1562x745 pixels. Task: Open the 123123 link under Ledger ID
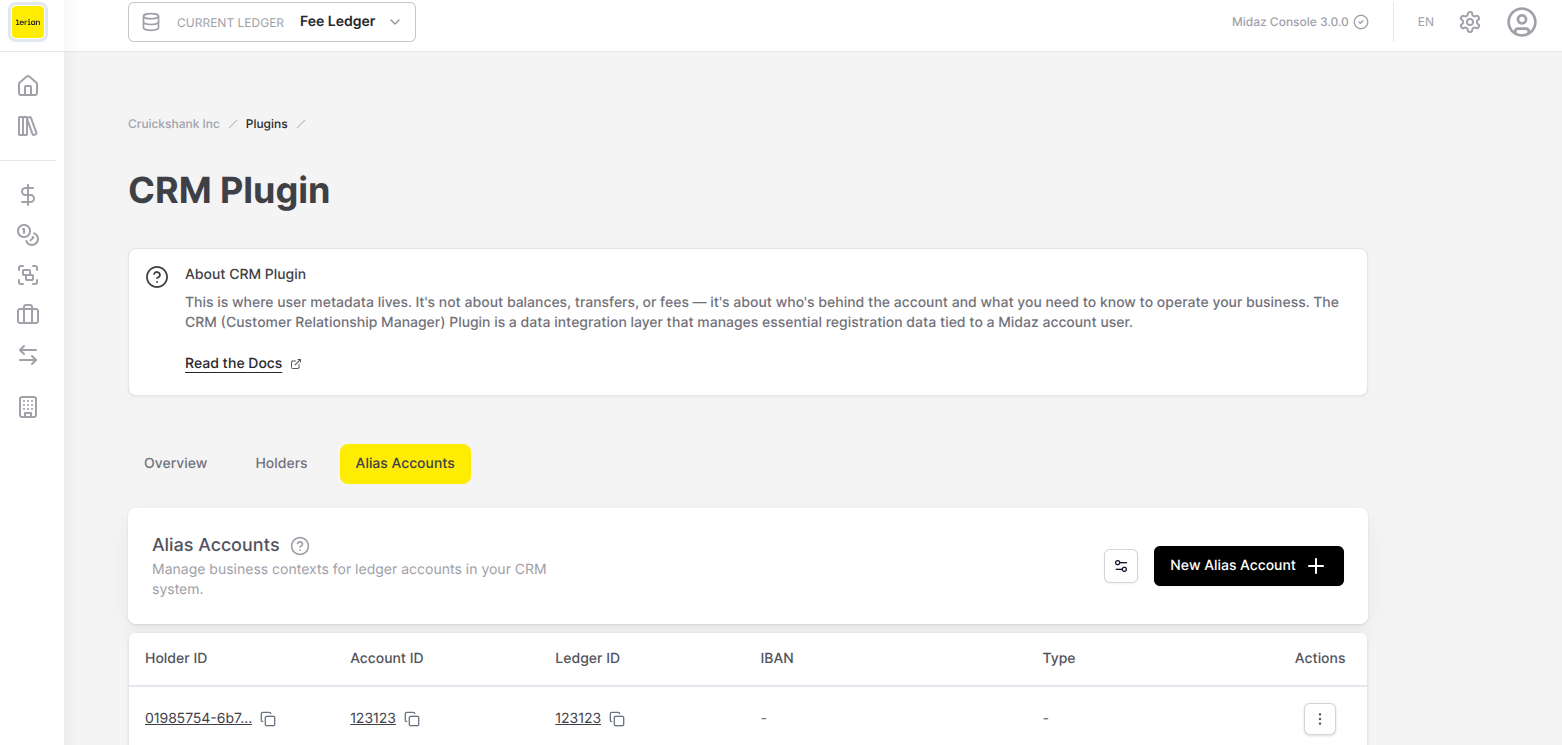pos(578,719)
